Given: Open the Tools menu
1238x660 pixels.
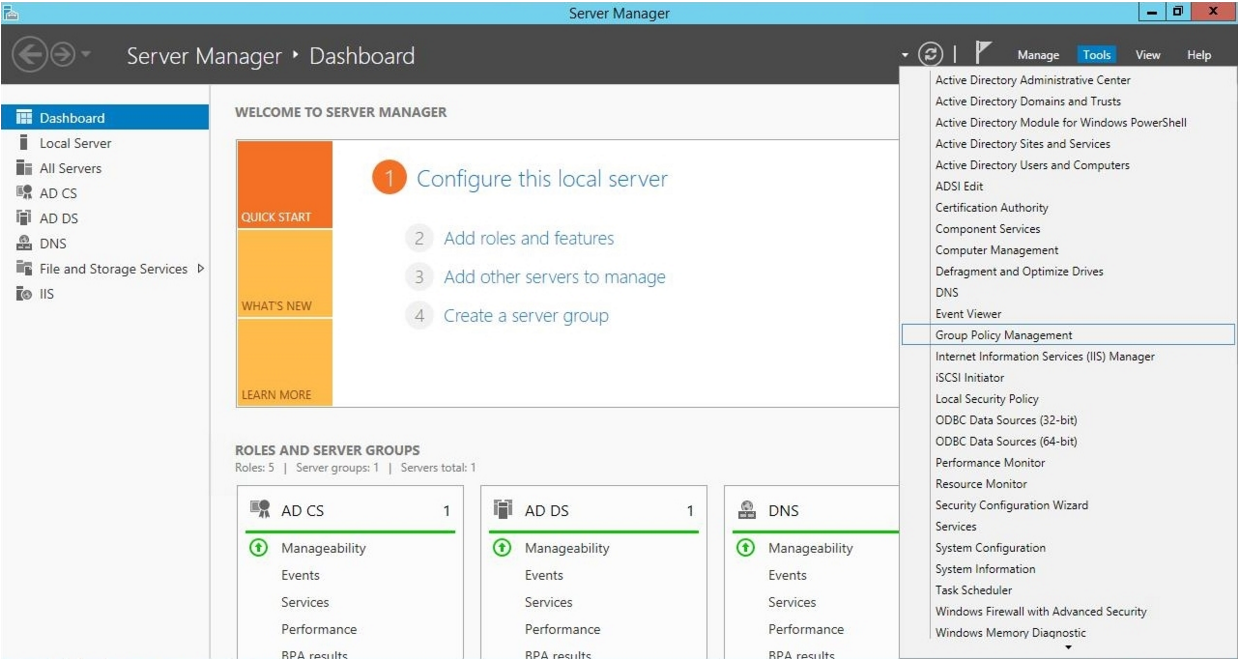Looking at the screenshot, I should click(x=1097, y=56).
